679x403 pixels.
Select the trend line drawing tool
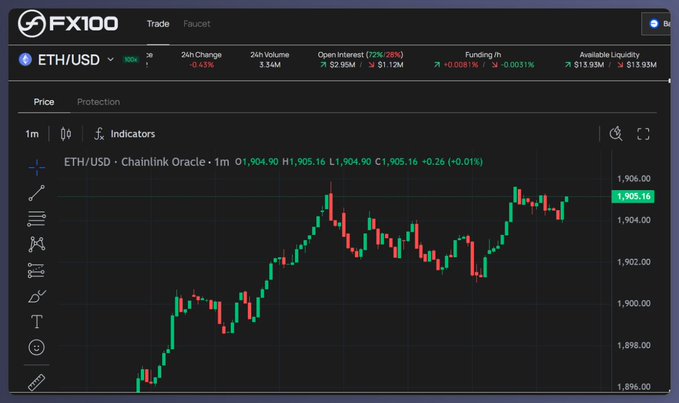coord(37,193)
